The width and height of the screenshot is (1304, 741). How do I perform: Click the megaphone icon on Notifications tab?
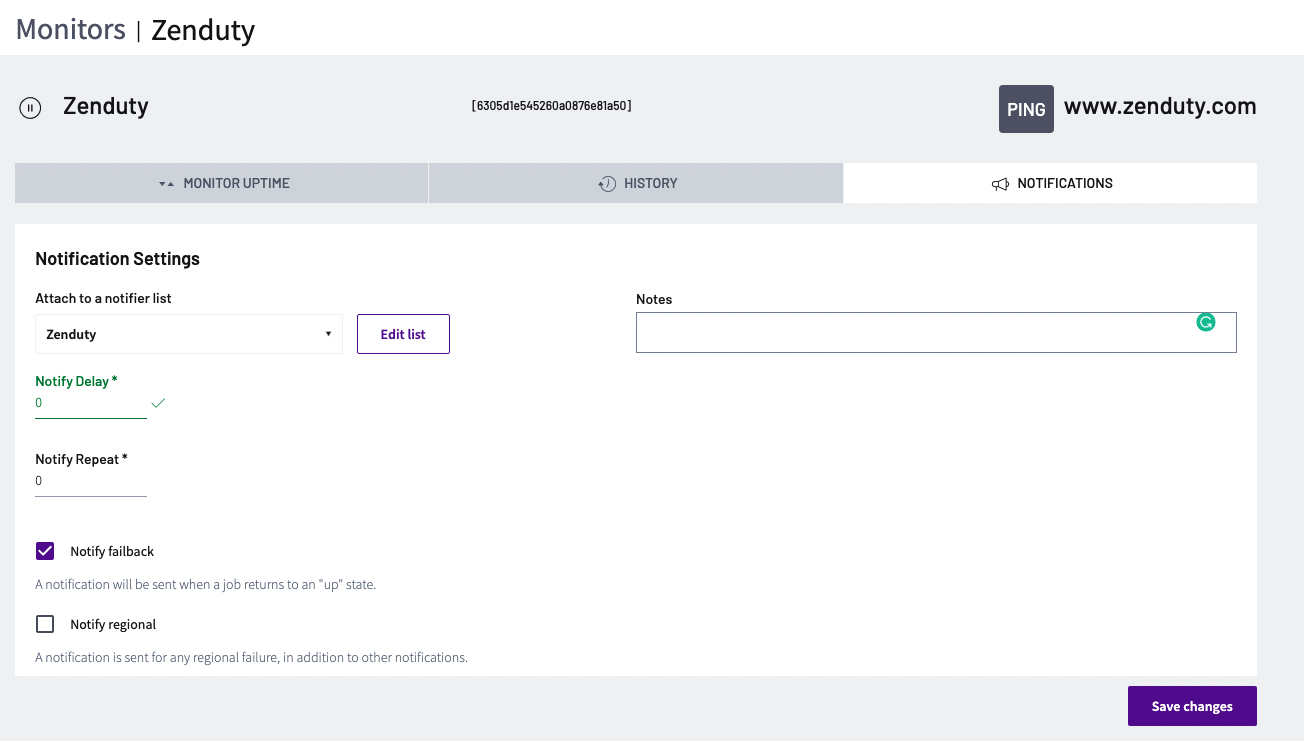pos(1000,184)
